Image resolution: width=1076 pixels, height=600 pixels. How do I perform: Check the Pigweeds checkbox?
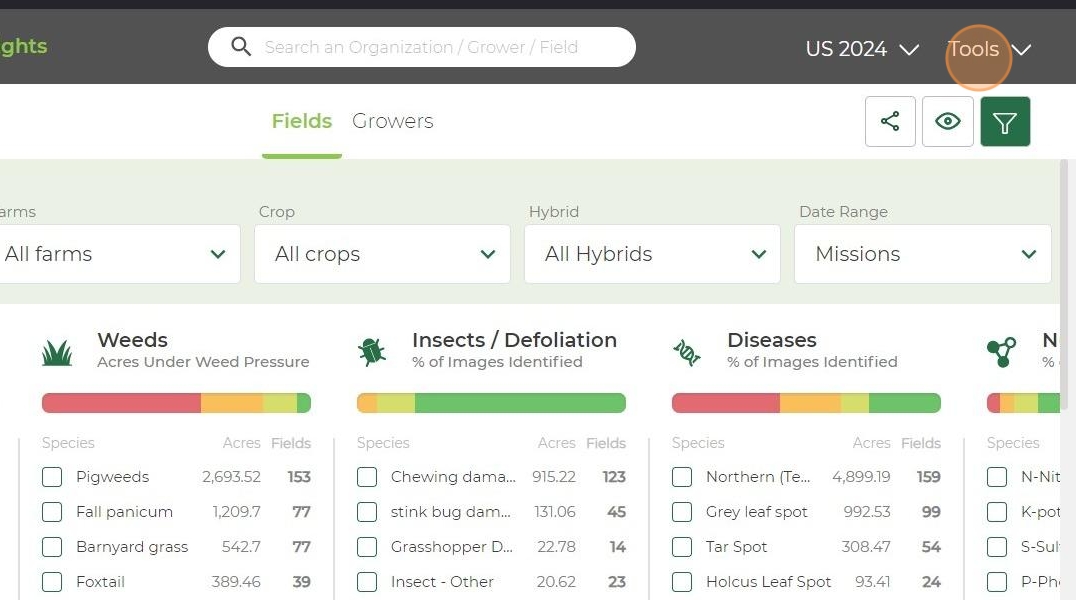pyautogui.click(x=52, y=477)
